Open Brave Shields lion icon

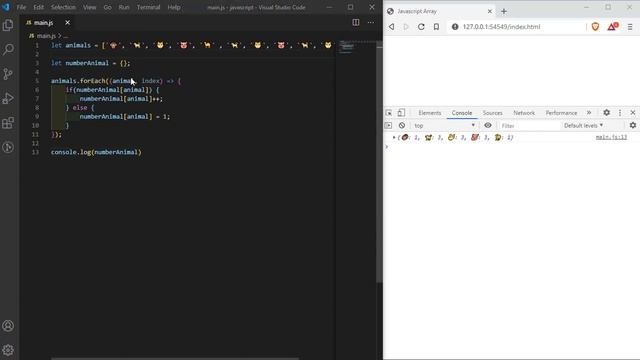tap(595, 27)
